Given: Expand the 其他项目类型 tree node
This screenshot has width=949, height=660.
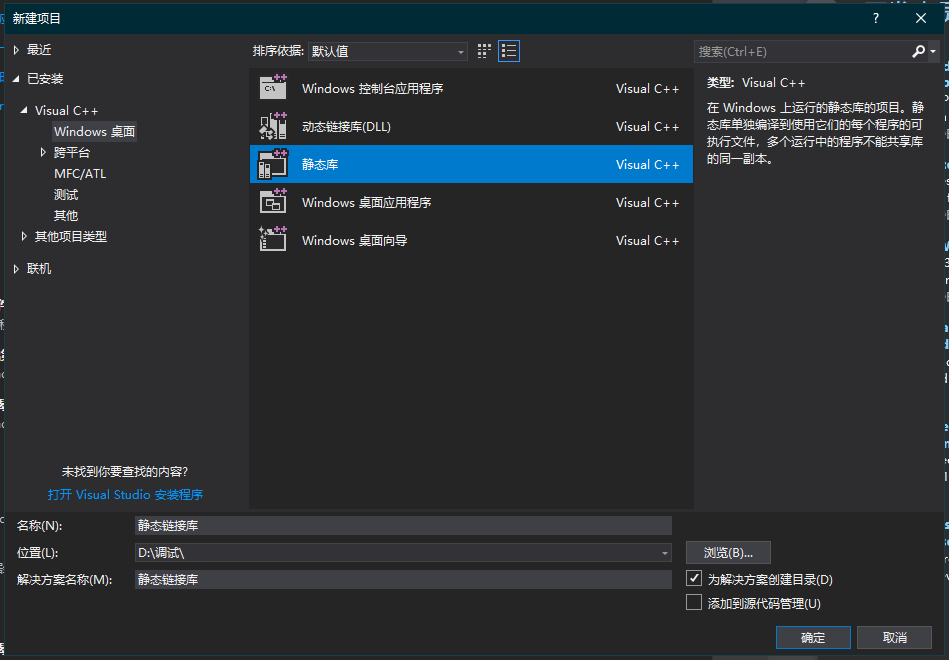Looking at the screenshot, I should (24, 236).
